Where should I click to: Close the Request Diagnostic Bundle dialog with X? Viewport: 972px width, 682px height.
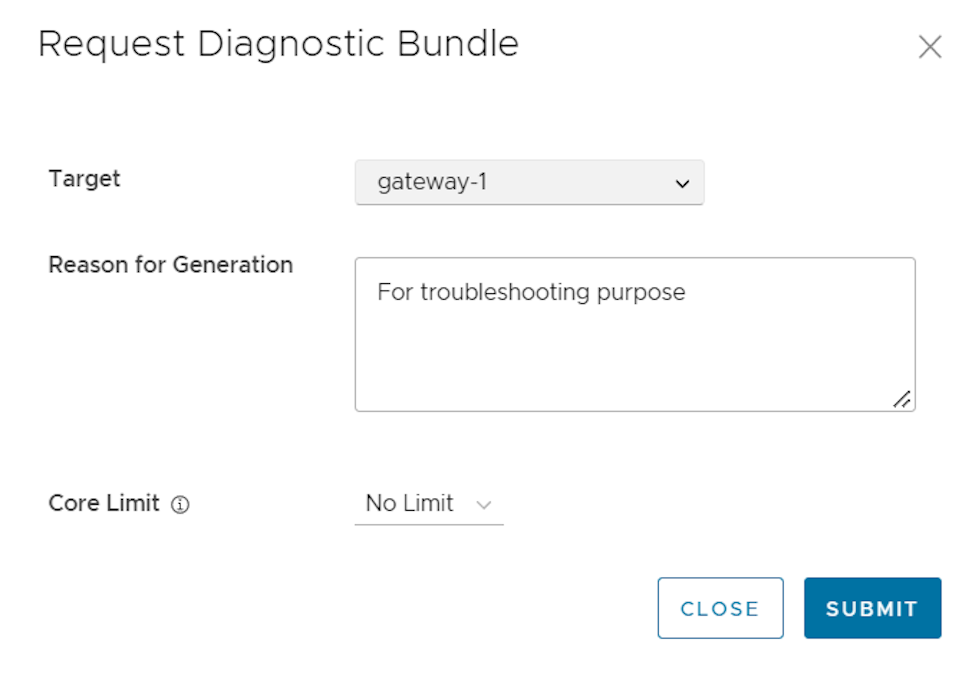click(x=930, y=47)
